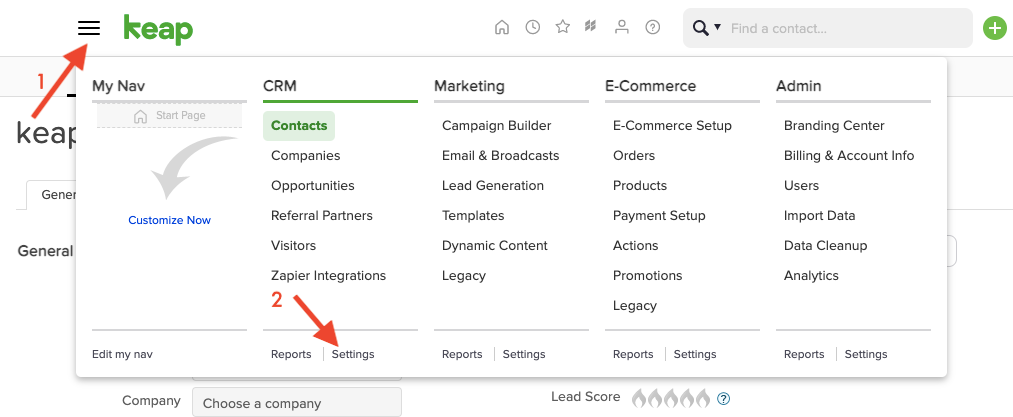Open Opportunities in CRM menu

point(313,186)
